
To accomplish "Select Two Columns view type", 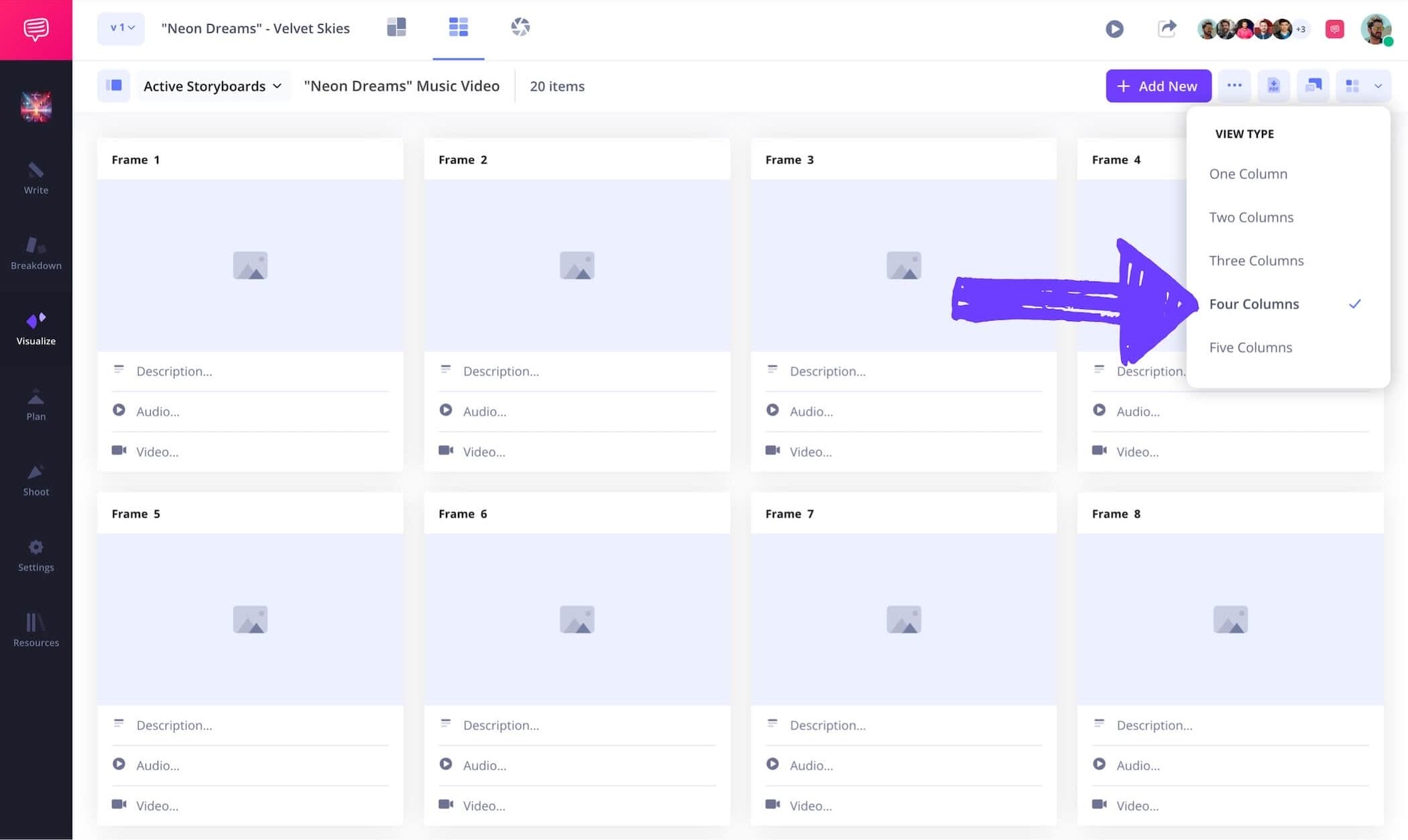I will click(1251, 217).
